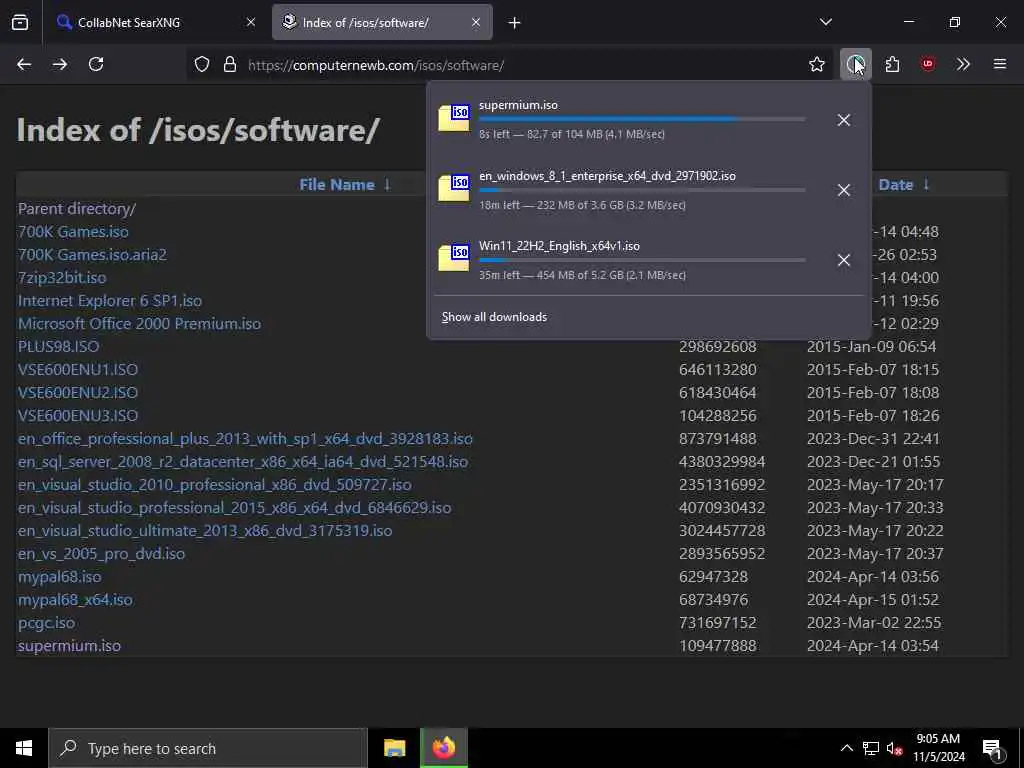Click the Windows 8.1 enterprise download file icon
The width and height of the screenshot is (1024, 768).
(x=455, y=189)
